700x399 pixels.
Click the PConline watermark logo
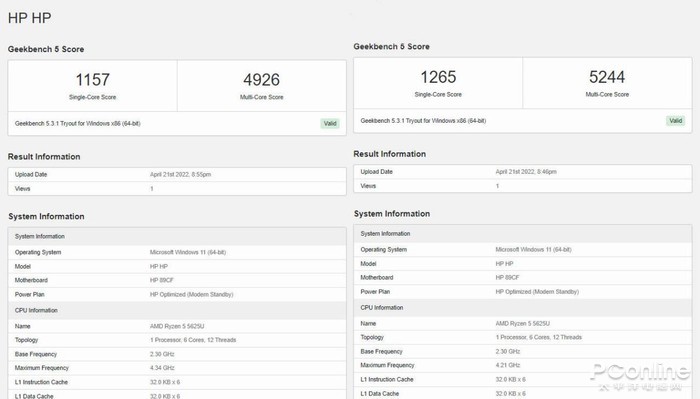coord(640,376)
